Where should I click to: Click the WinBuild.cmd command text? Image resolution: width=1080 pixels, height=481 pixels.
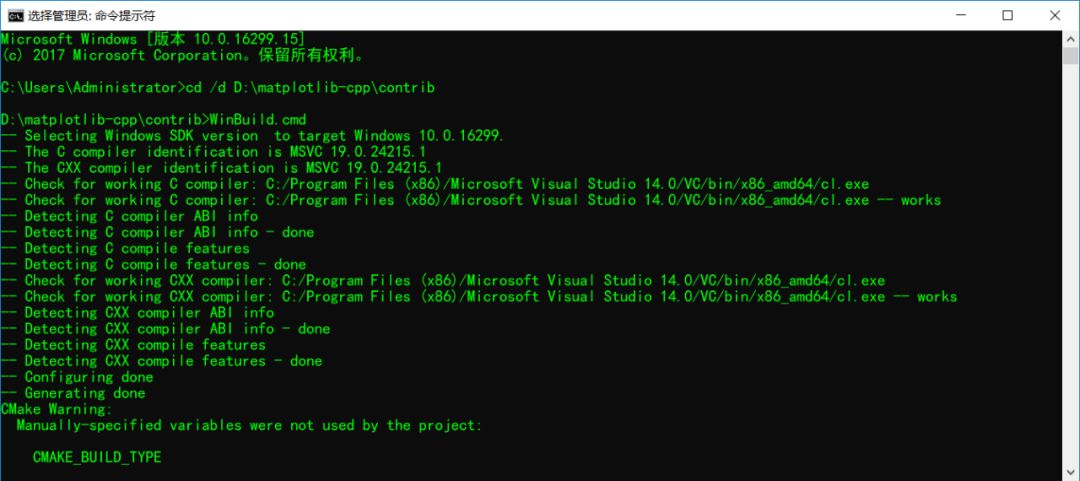coord(258,119)
